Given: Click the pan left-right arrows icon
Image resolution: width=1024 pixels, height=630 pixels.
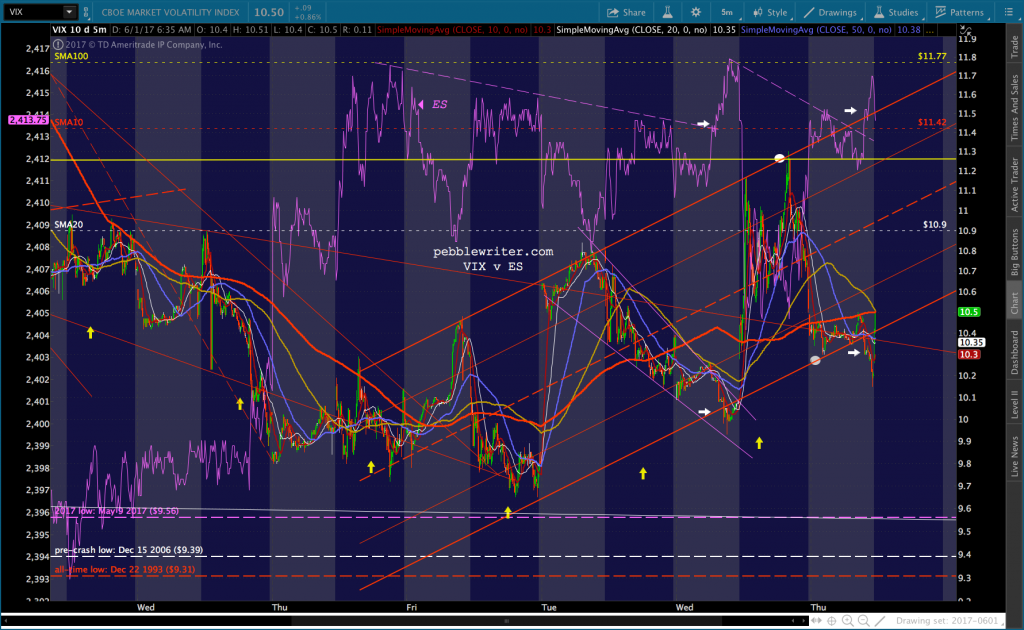Looking at the screenshot, I should [x=816, y=621].
